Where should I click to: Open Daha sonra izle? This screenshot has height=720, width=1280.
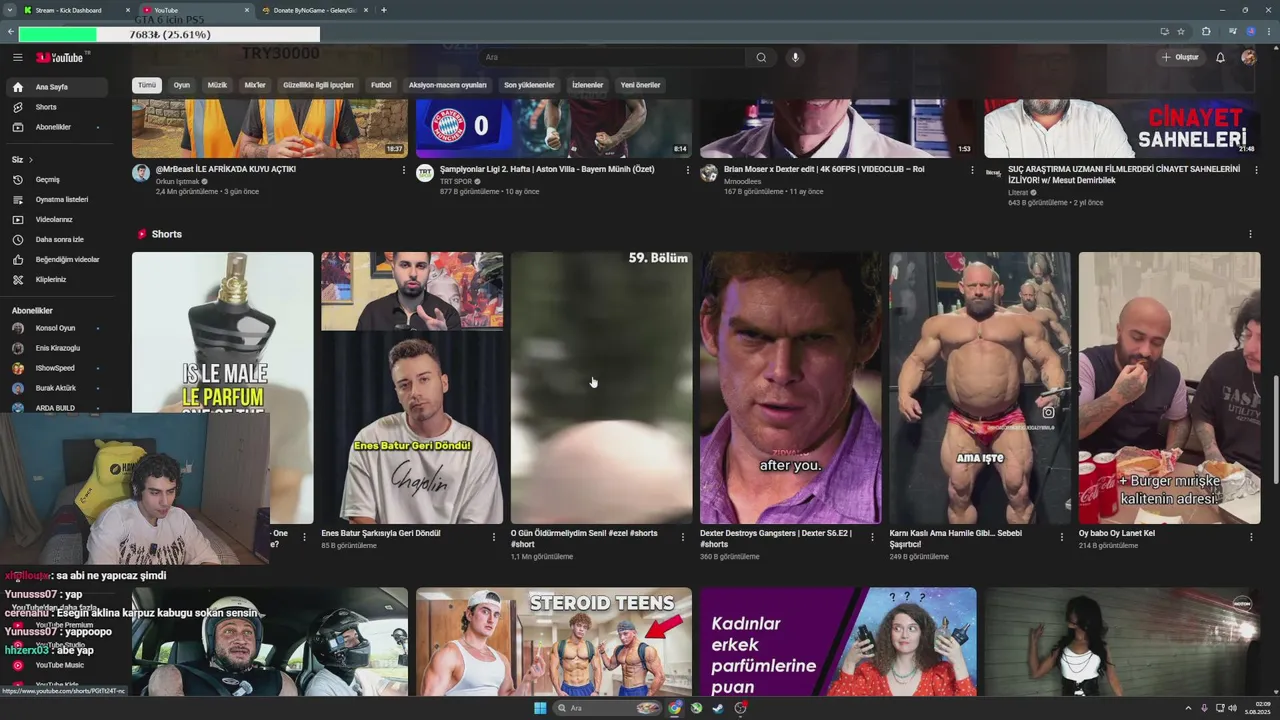point(56,240)
